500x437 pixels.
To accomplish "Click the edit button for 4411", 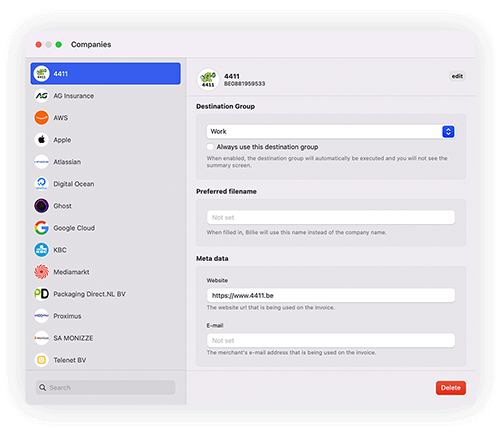I will point(457,76).
